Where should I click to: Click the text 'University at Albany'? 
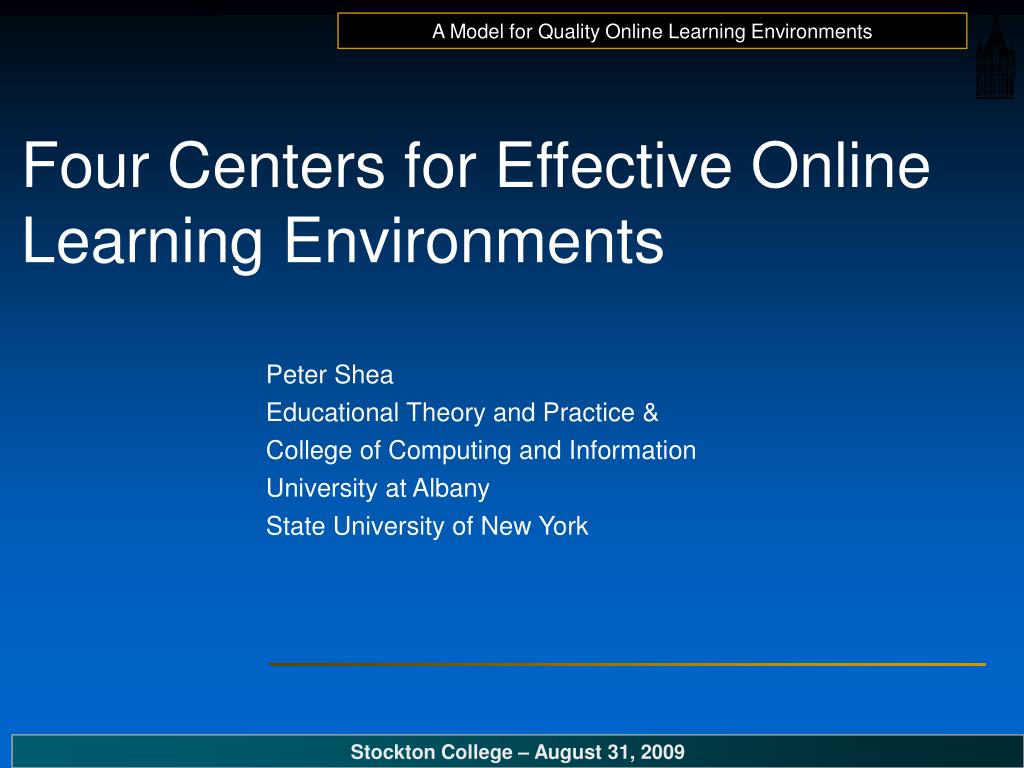pyautogui.click(x=377, y=488)
